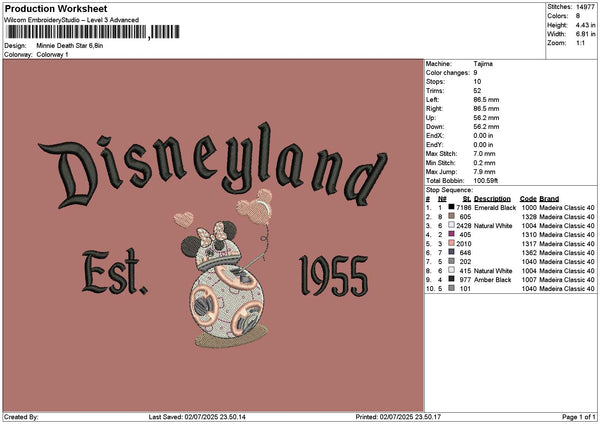The image size is (600, 424).
Task: Click the 'Stop Sequence:' heading
Action: pos(449,190)
